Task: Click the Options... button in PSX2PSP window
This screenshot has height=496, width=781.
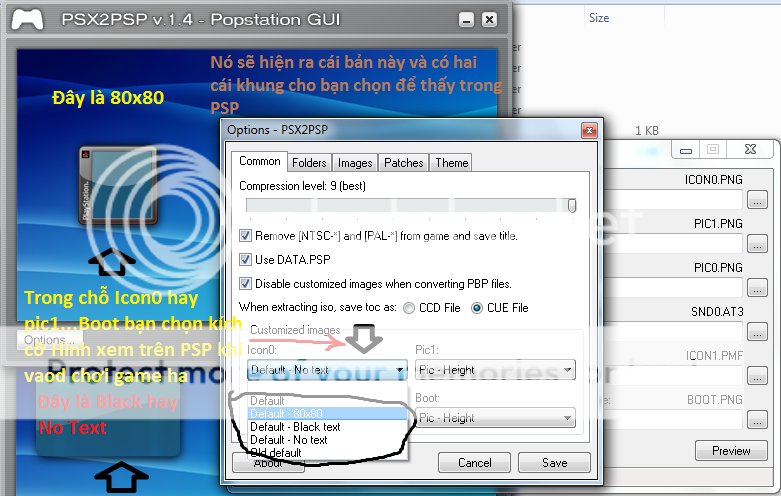Action: pyautogui.click(x=49, y=340)
